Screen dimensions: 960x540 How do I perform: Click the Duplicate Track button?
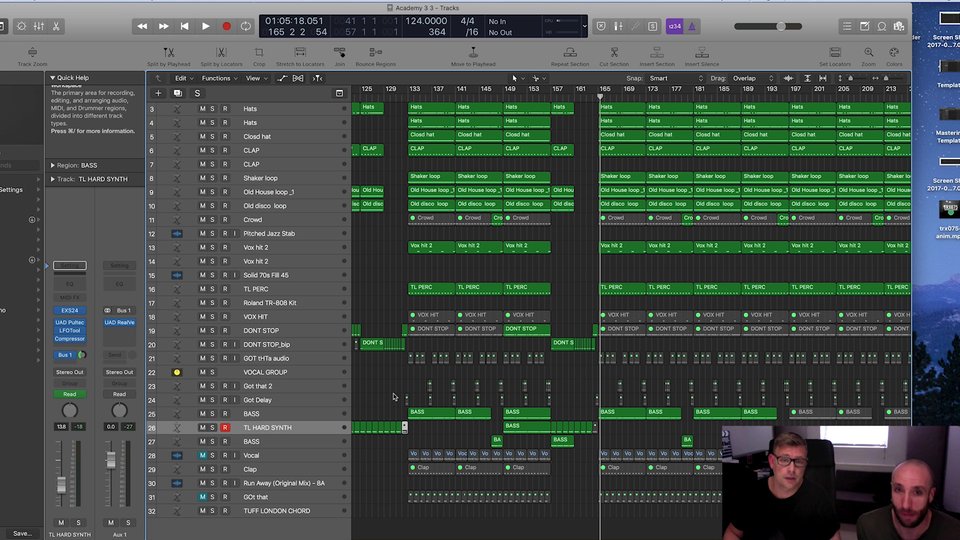pos(178,93)
